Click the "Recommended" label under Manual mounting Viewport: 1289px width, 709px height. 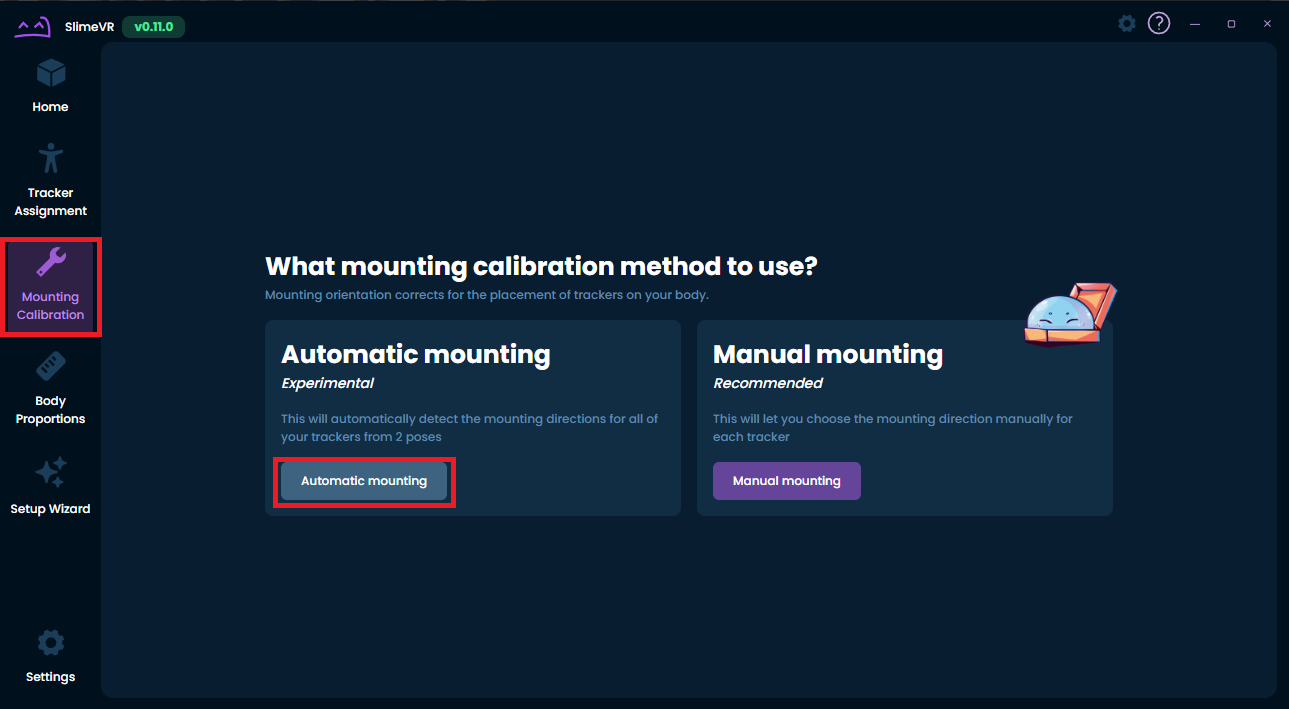[767, 383]
